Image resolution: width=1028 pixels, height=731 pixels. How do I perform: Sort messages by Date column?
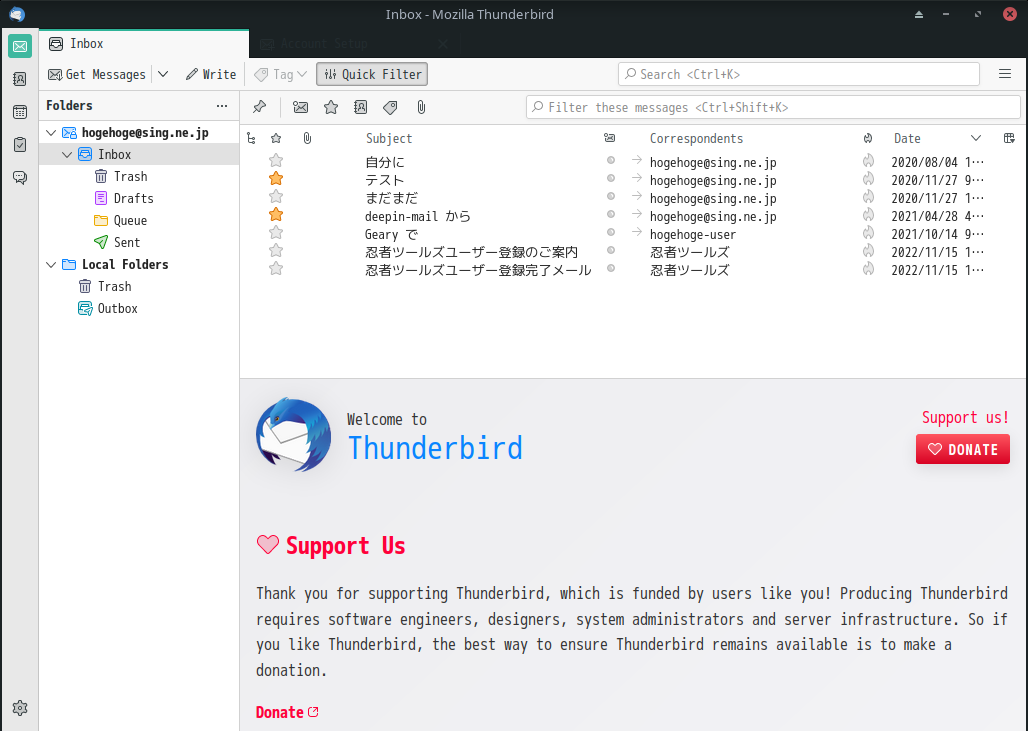[x=907, y=138]
